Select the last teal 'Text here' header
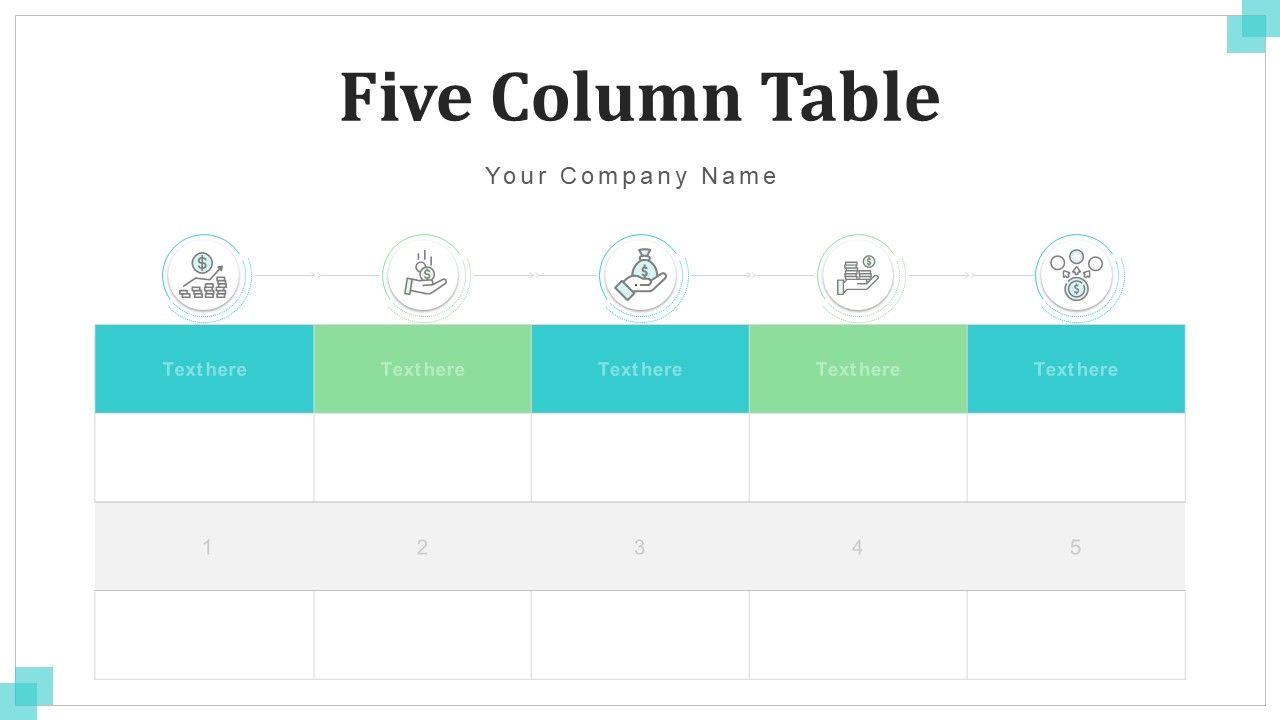 tap(1076, 369)
